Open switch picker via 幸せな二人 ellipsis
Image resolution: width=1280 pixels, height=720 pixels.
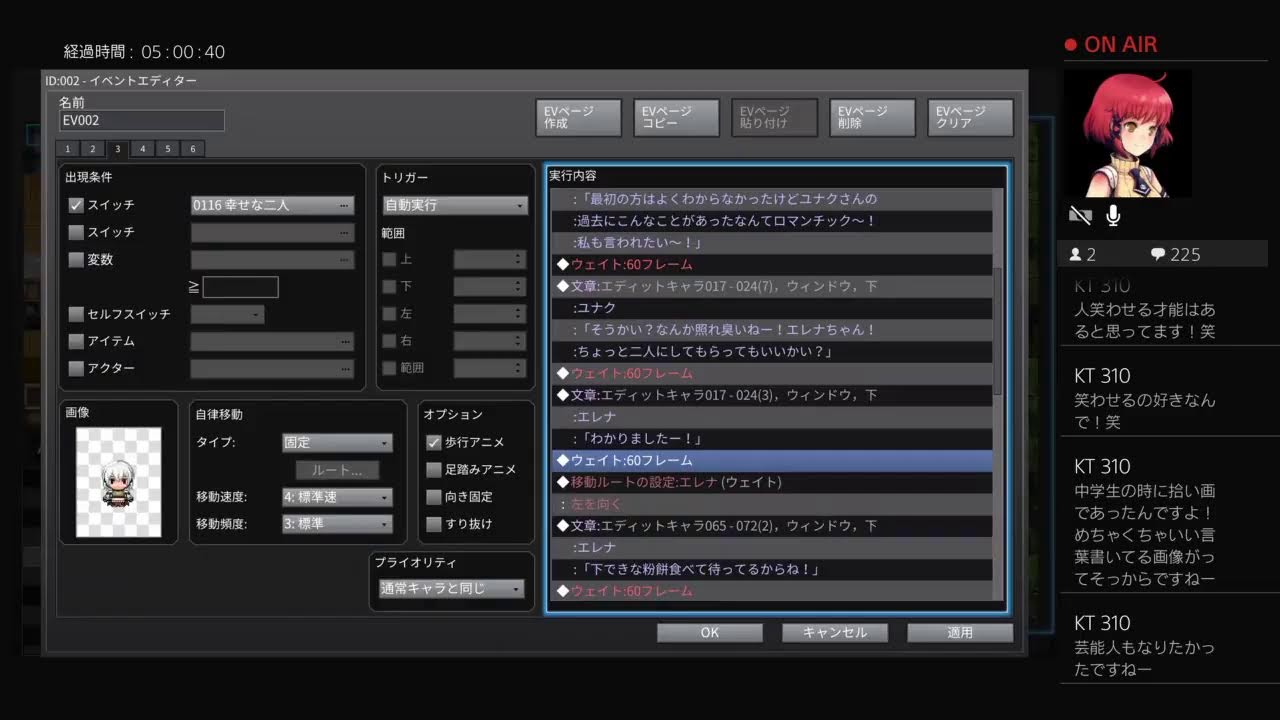click(x=344, y=205)
